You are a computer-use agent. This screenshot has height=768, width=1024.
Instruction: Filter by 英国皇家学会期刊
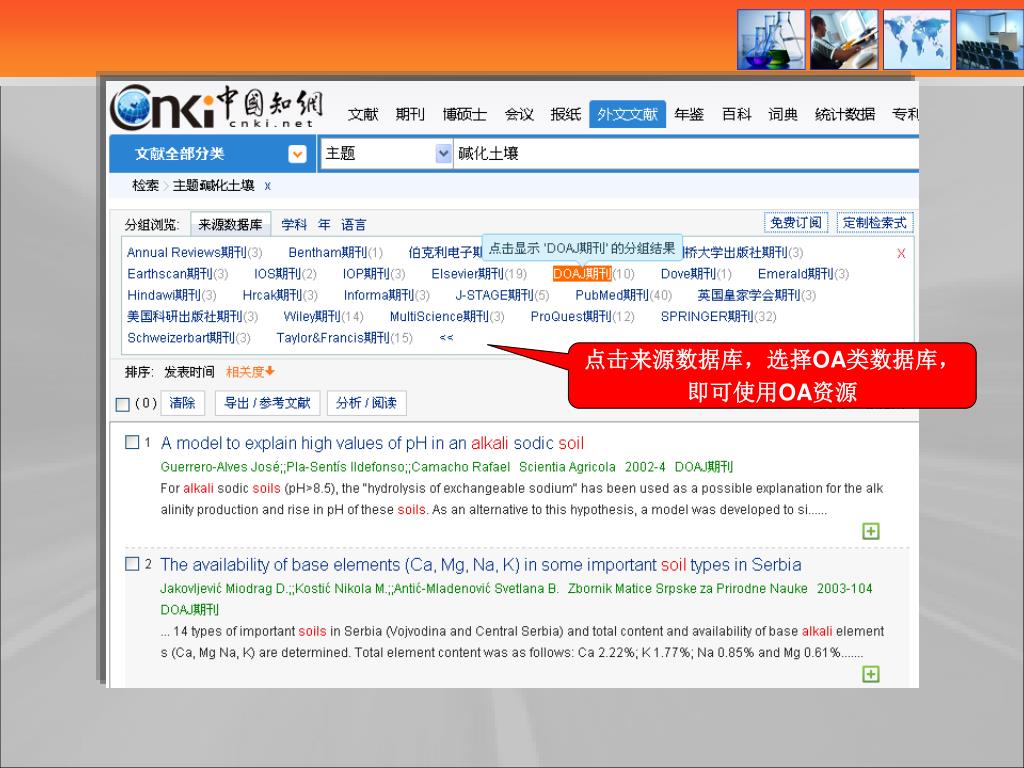tap(749, 295)
